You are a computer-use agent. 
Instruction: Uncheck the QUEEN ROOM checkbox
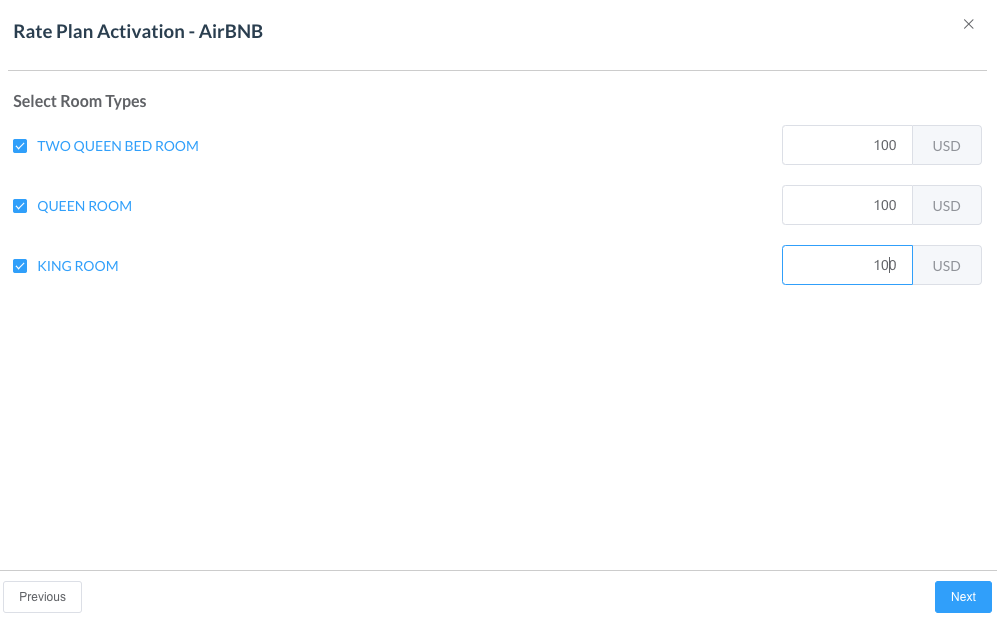click(20, 206)
